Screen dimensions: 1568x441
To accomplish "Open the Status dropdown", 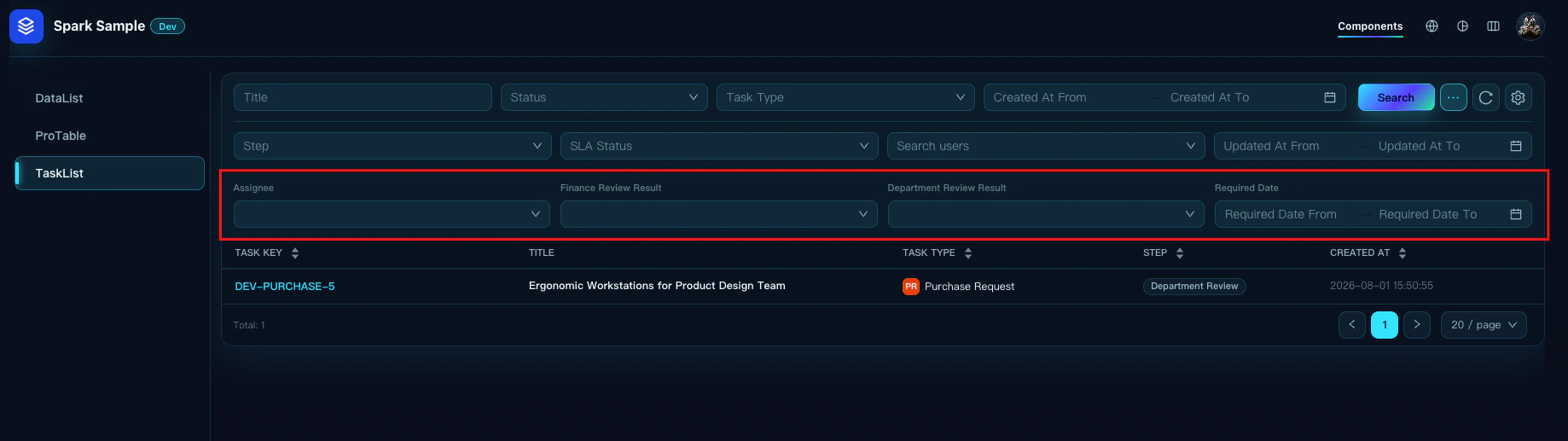I will point(604,97).
